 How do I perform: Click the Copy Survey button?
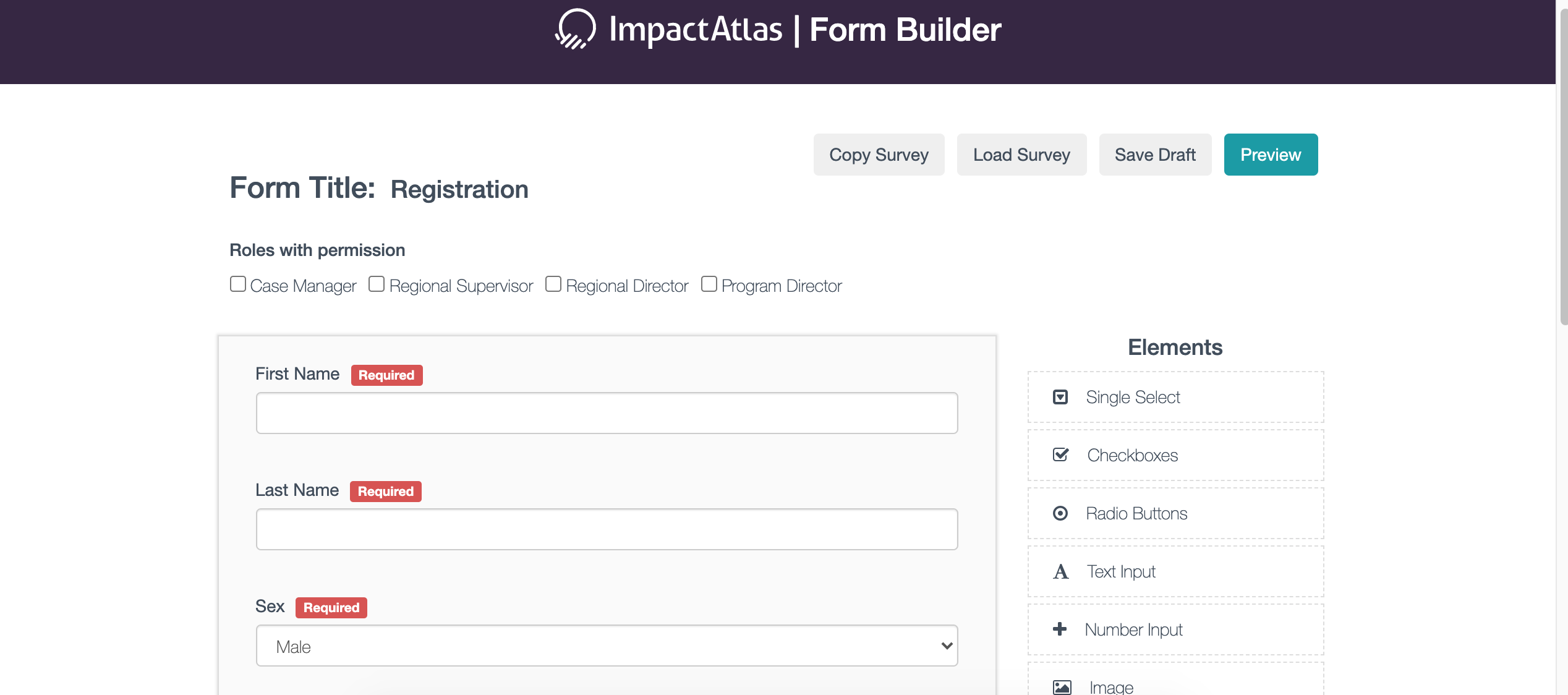[x=879, y=155]
